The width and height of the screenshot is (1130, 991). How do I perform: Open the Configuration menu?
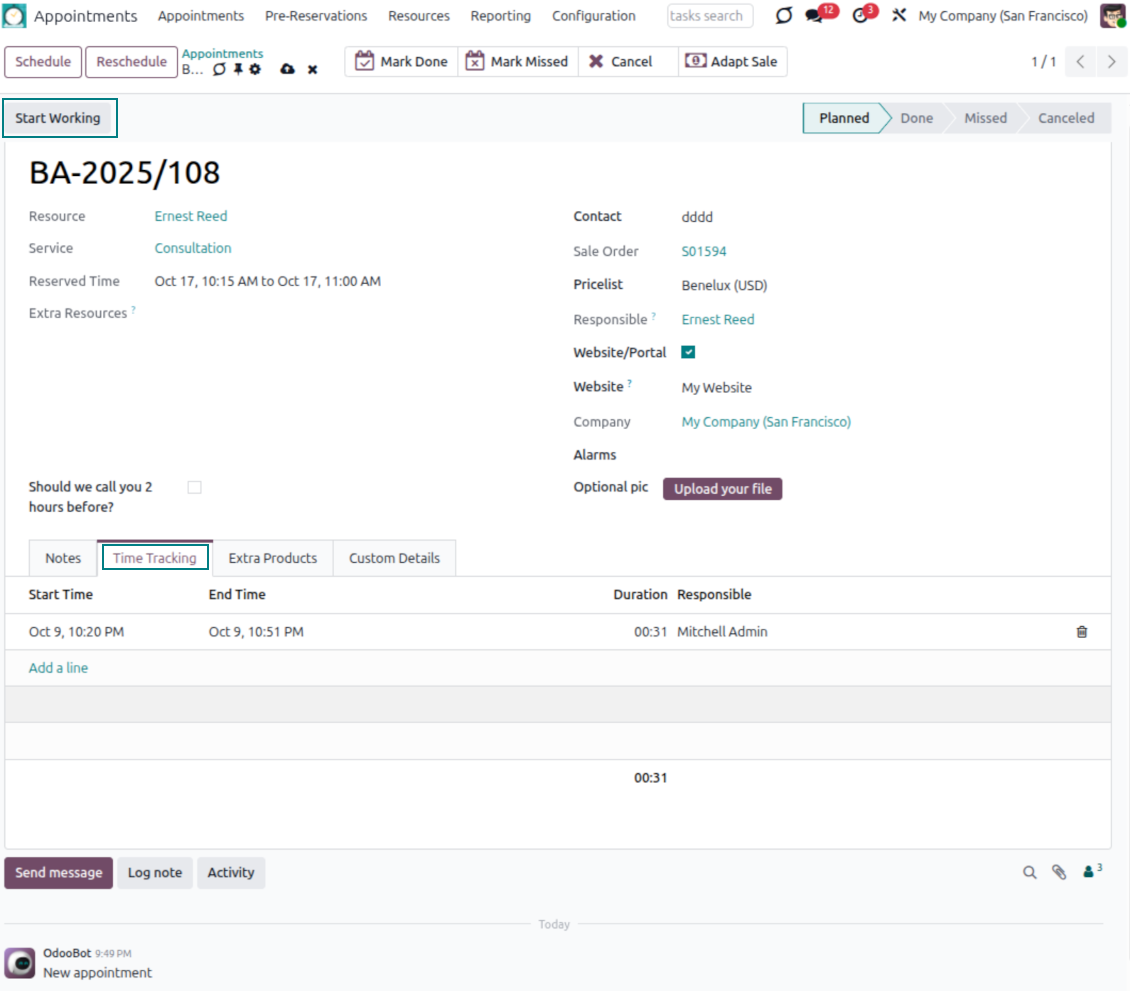pos(593,16)
